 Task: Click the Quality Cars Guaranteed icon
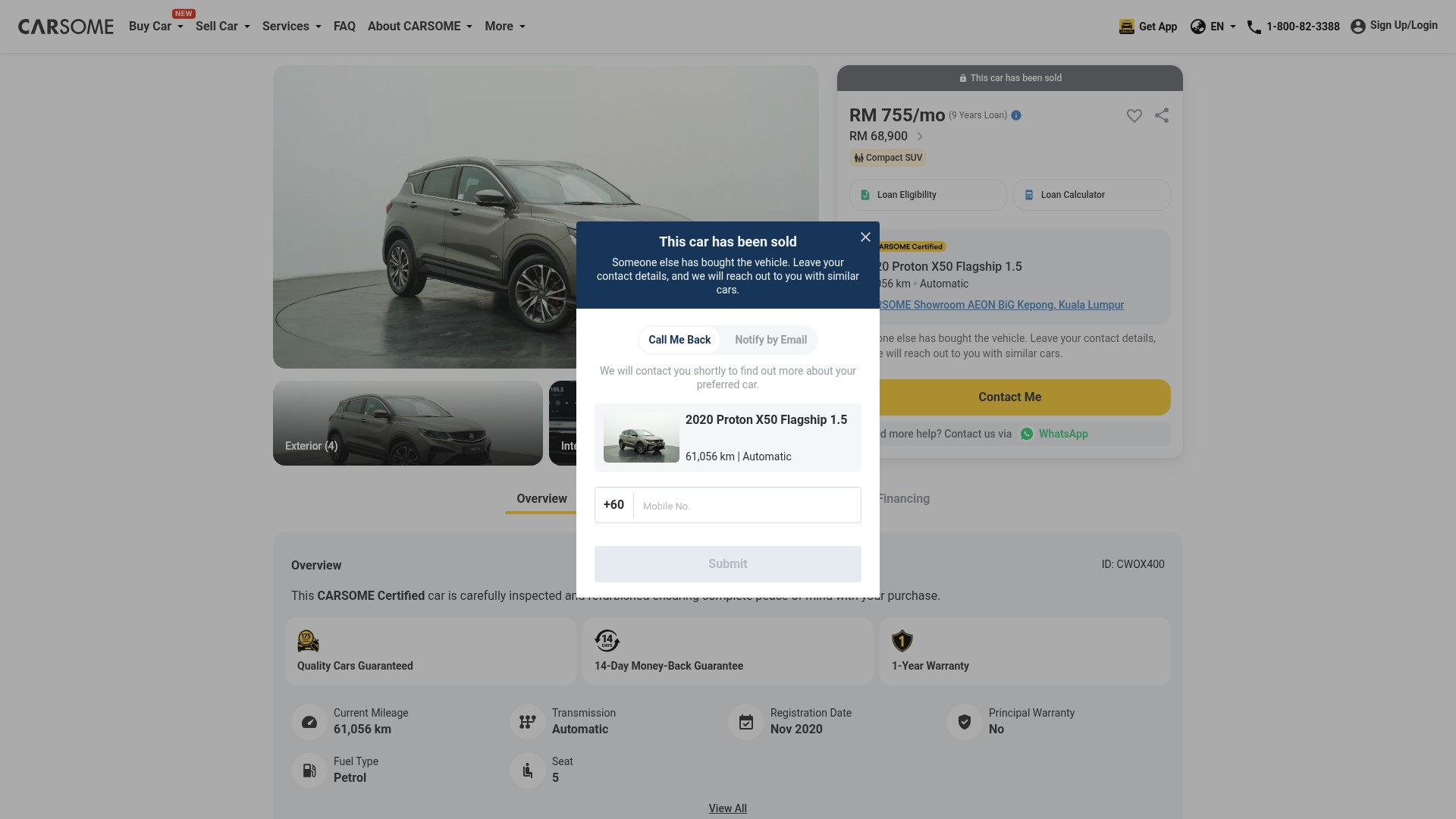tap(308, 641)
